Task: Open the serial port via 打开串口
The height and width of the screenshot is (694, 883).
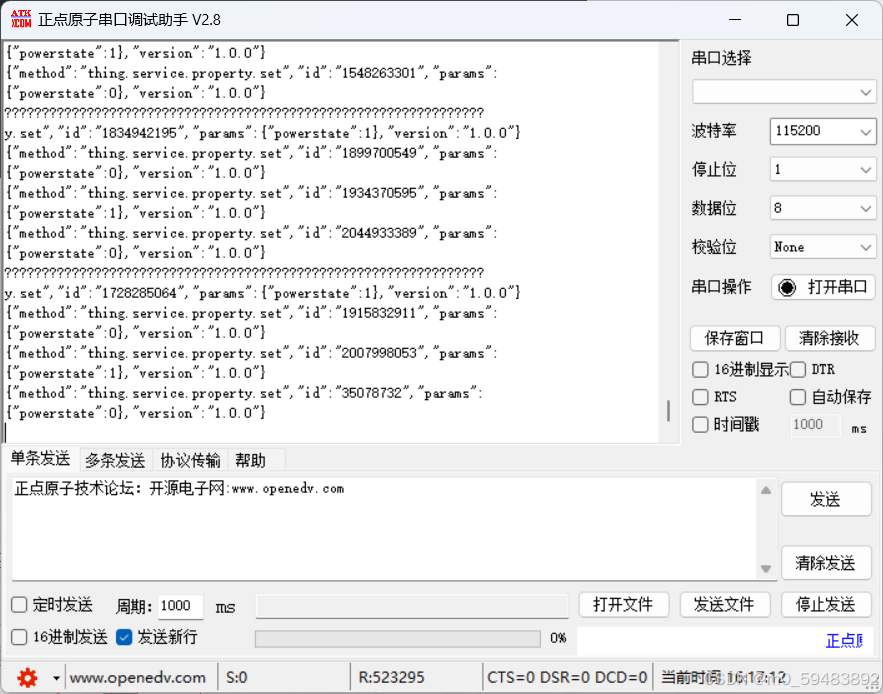Action: pos(823,287)
